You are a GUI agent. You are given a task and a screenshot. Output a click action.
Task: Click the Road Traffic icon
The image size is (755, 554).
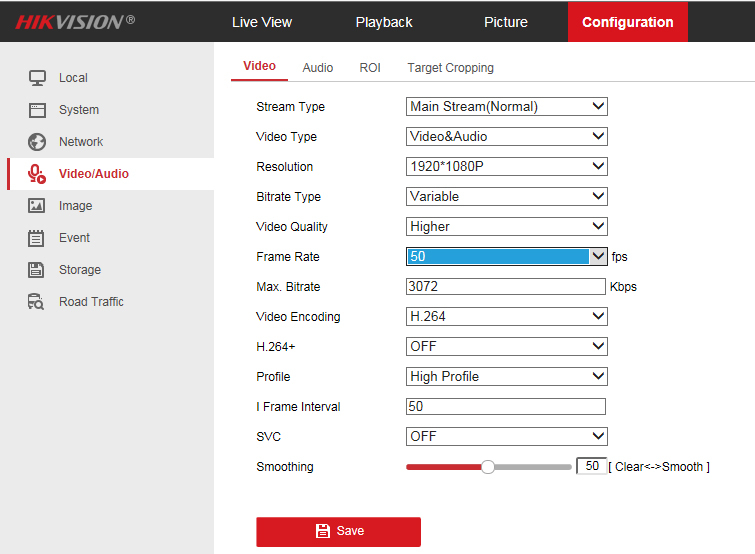tap(37, 302)
